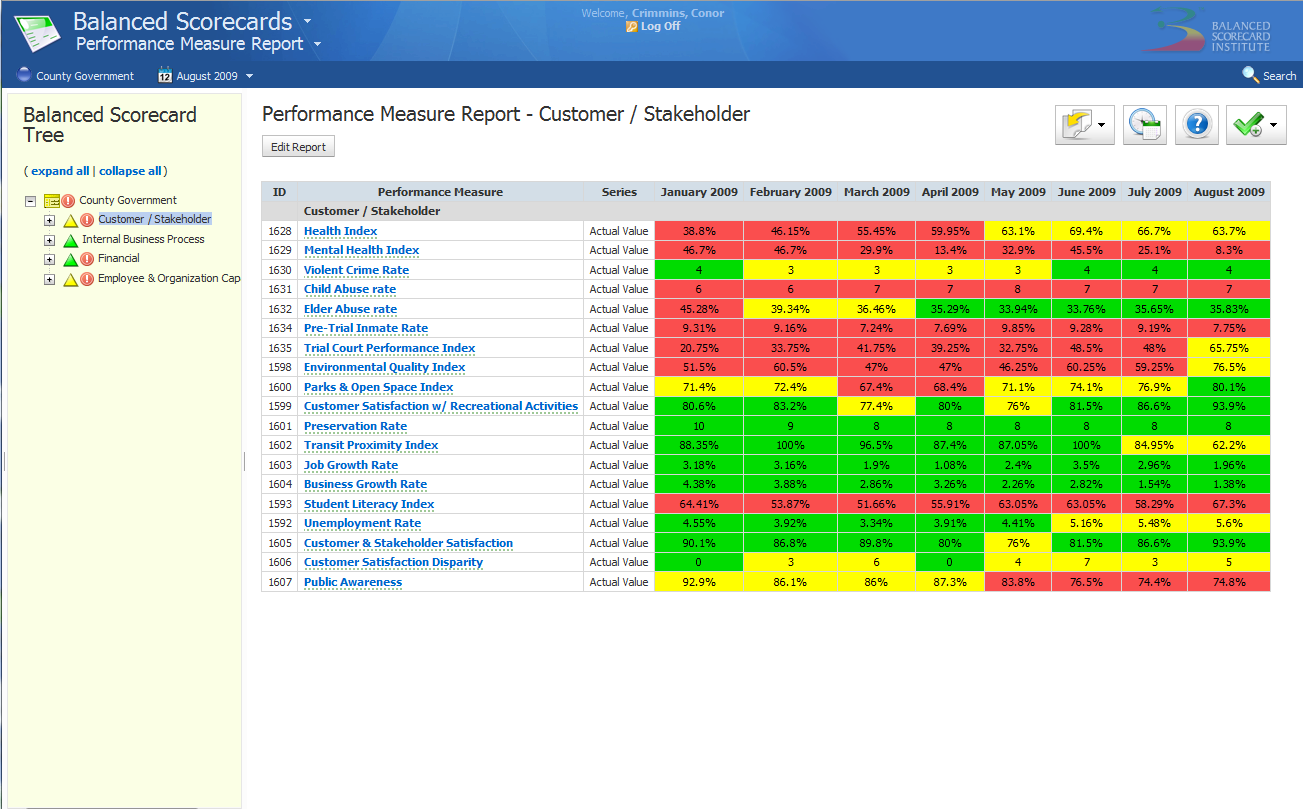Open the Performance Measure Report dropdown menu

[317, 44]
